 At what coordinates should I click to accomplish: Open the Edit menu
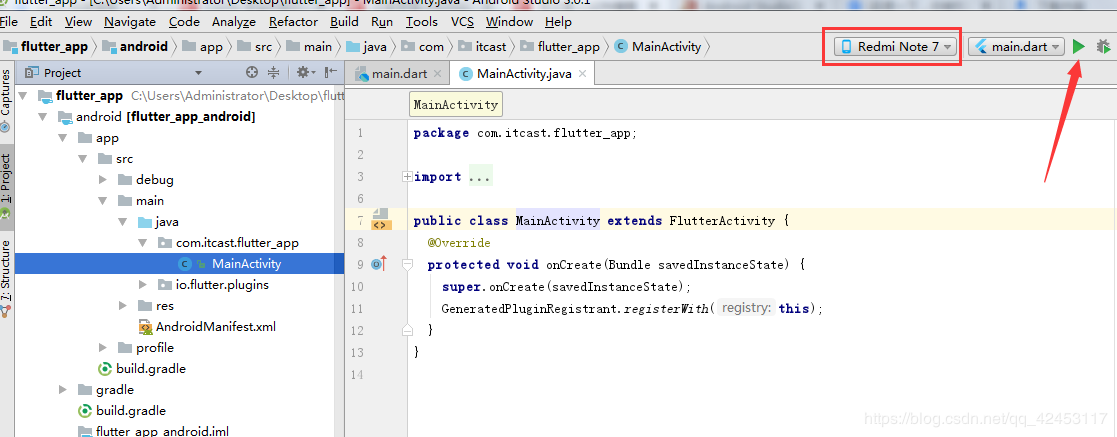pyautogui.click(x=41, y=22)
